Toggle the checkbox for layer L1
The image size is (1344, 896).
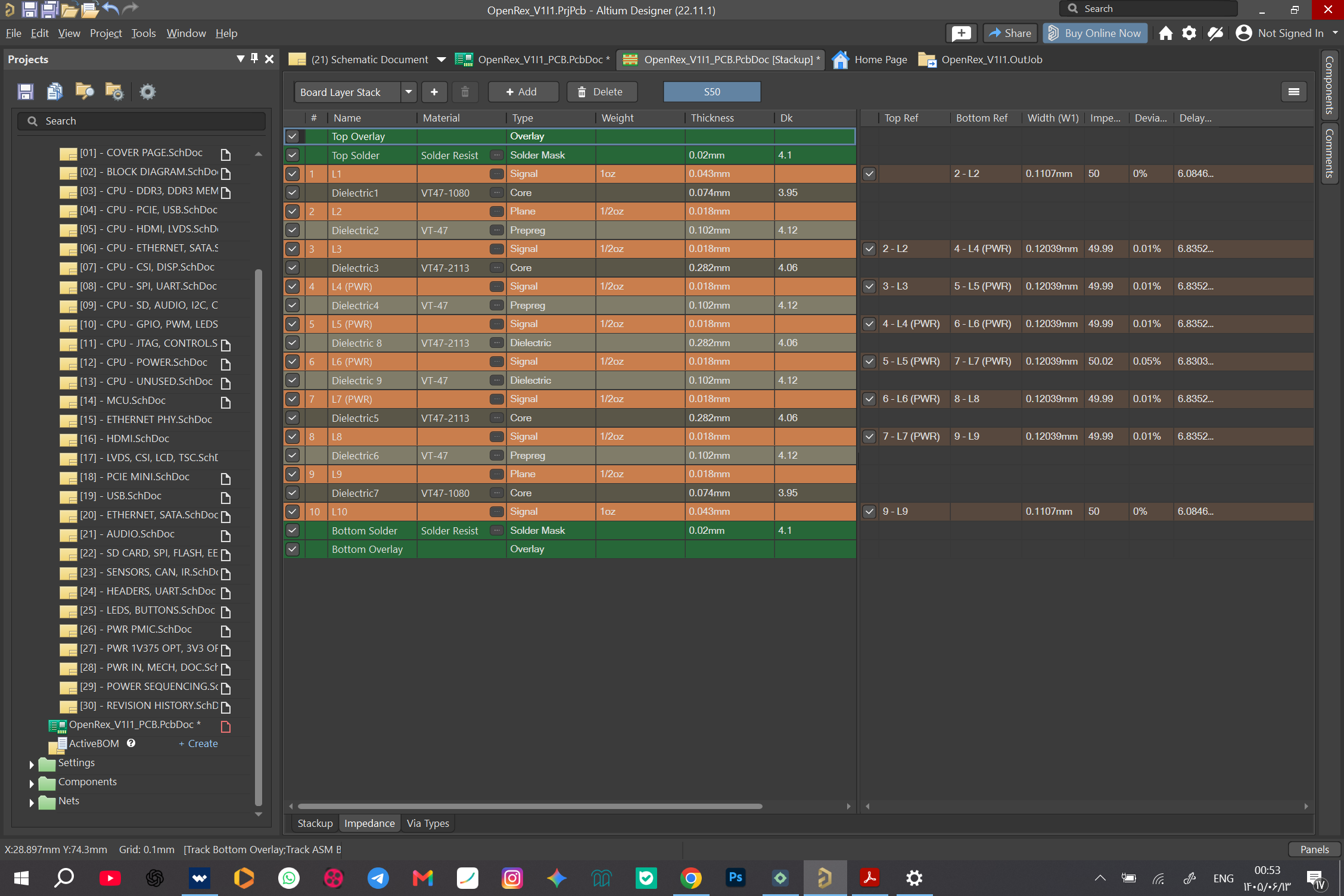293,174
